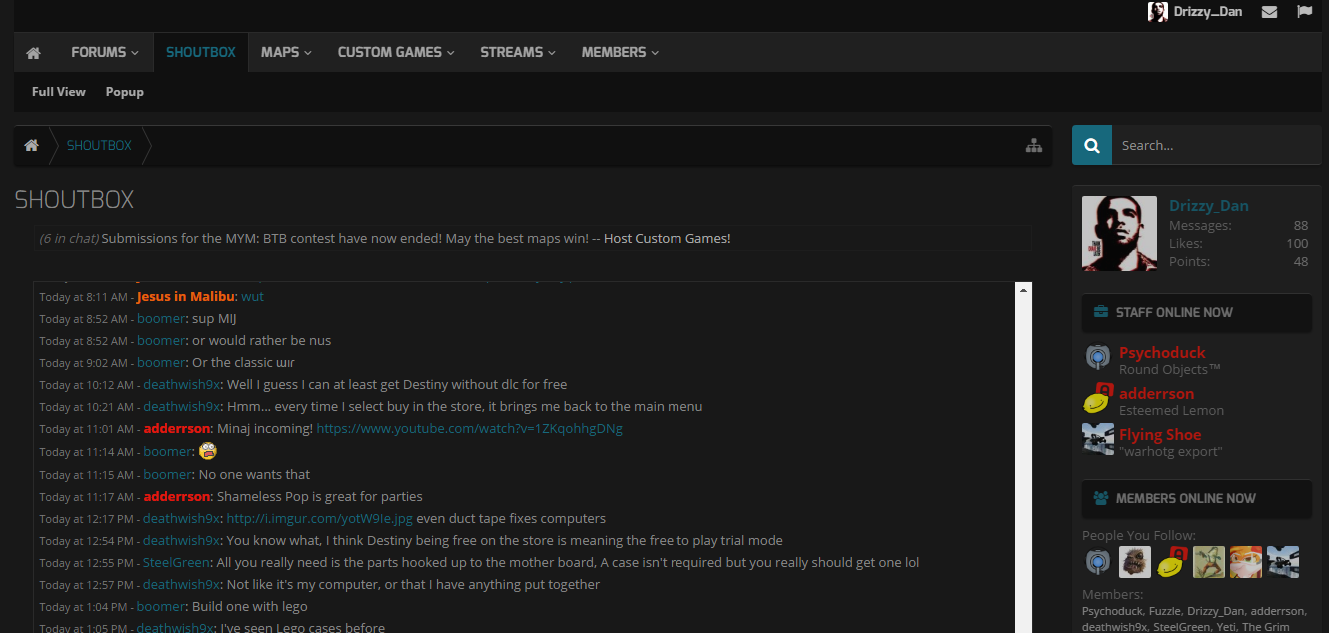
Task: Open the Custom Games dropdown
Action: click(396, 52)
